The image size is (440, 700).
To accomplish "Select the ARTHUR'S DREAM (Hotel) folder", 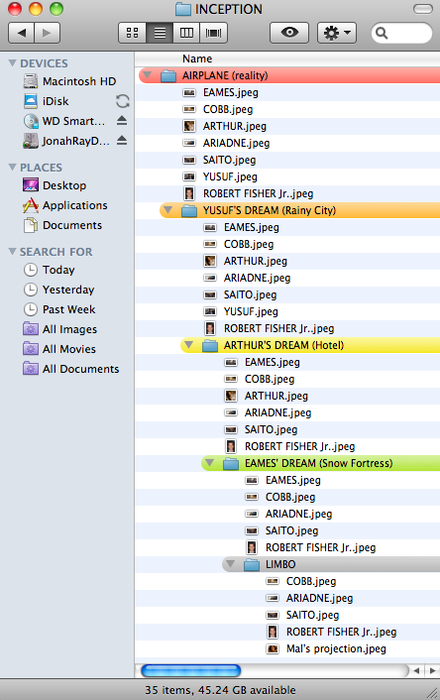I will click(310, 345).
